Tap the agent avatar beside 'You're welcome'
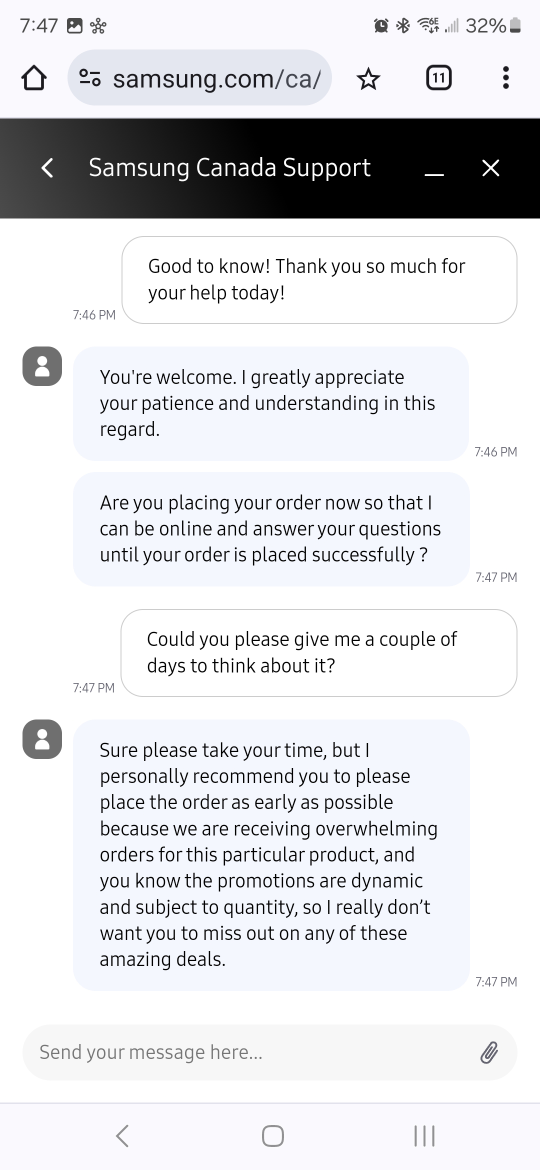540x1170 pixels. click(x=42, y=366)
